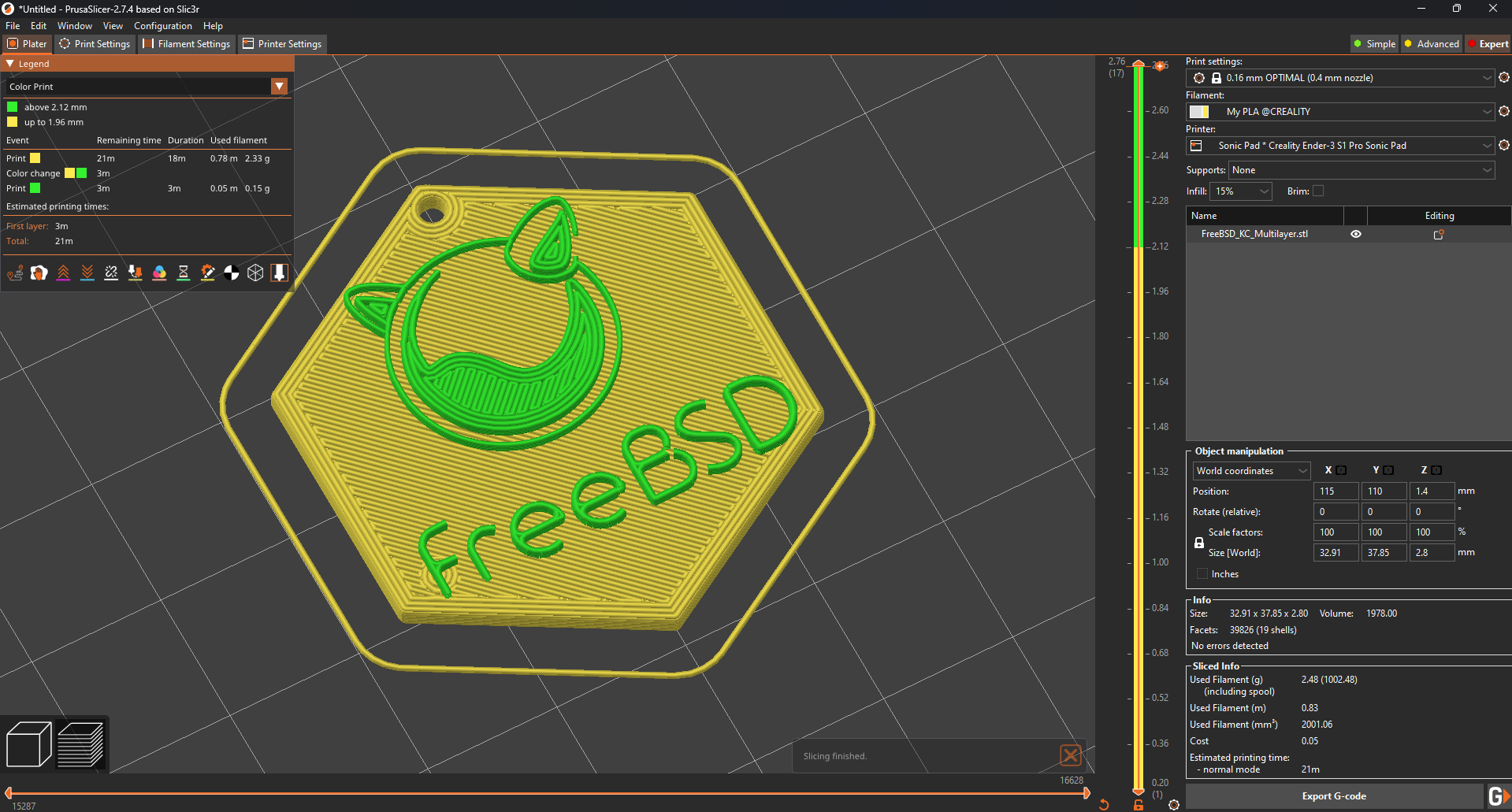Edit filament preset cog icon
The image size is (1512, 812).
coord(1504,111)
